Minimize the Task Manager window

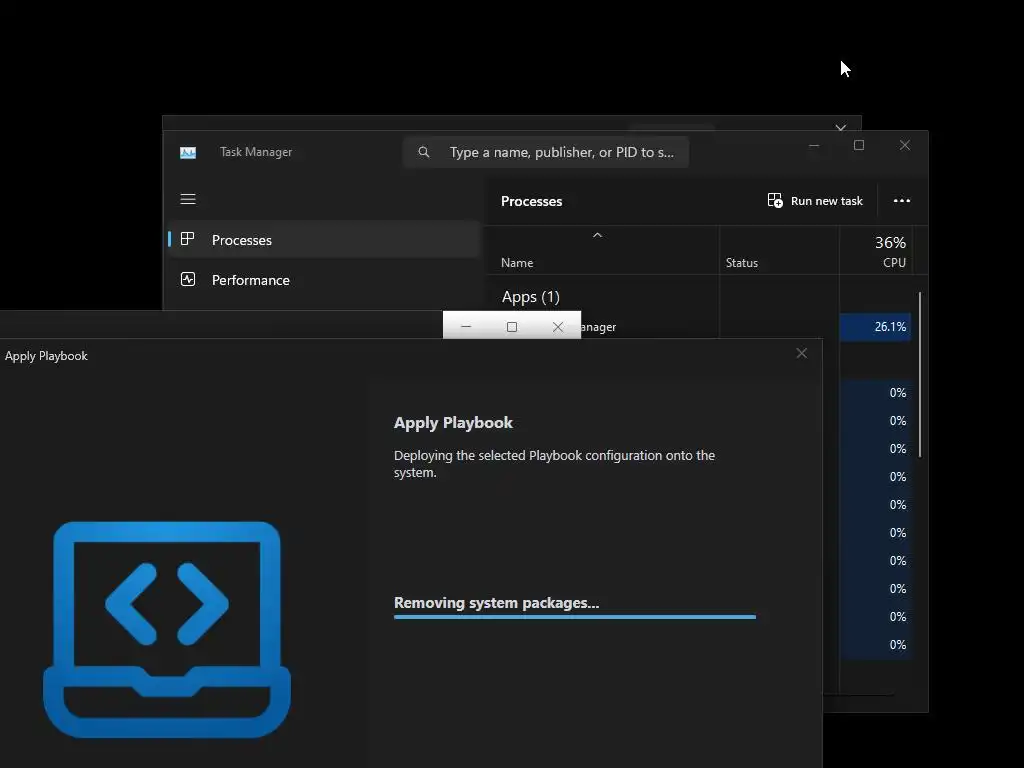[814, 145]
